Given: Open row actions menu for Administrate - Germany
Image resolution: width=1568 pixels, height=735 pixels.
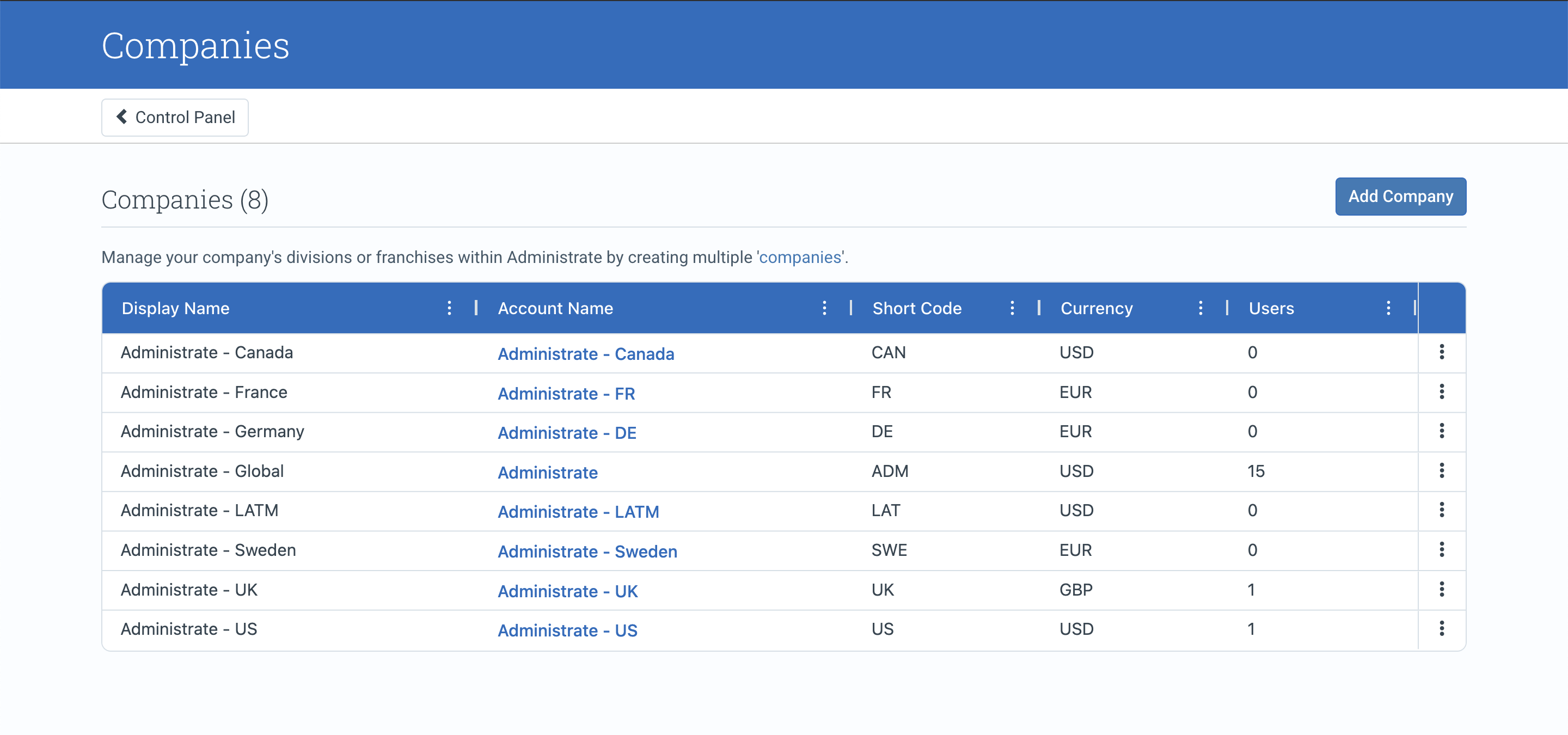Looking at the screenshot, I should point(1441,431).
